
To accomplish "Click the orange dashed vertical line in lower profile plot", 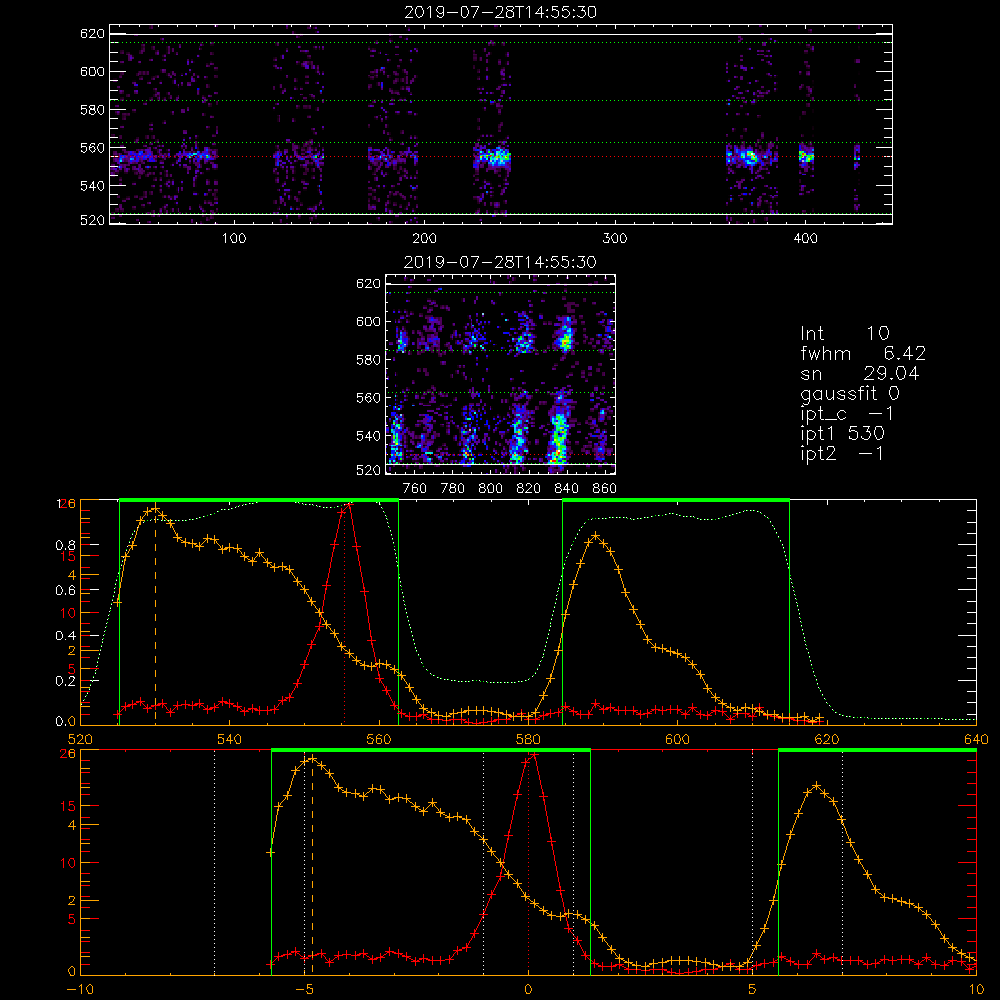I will tap(312, 866).
